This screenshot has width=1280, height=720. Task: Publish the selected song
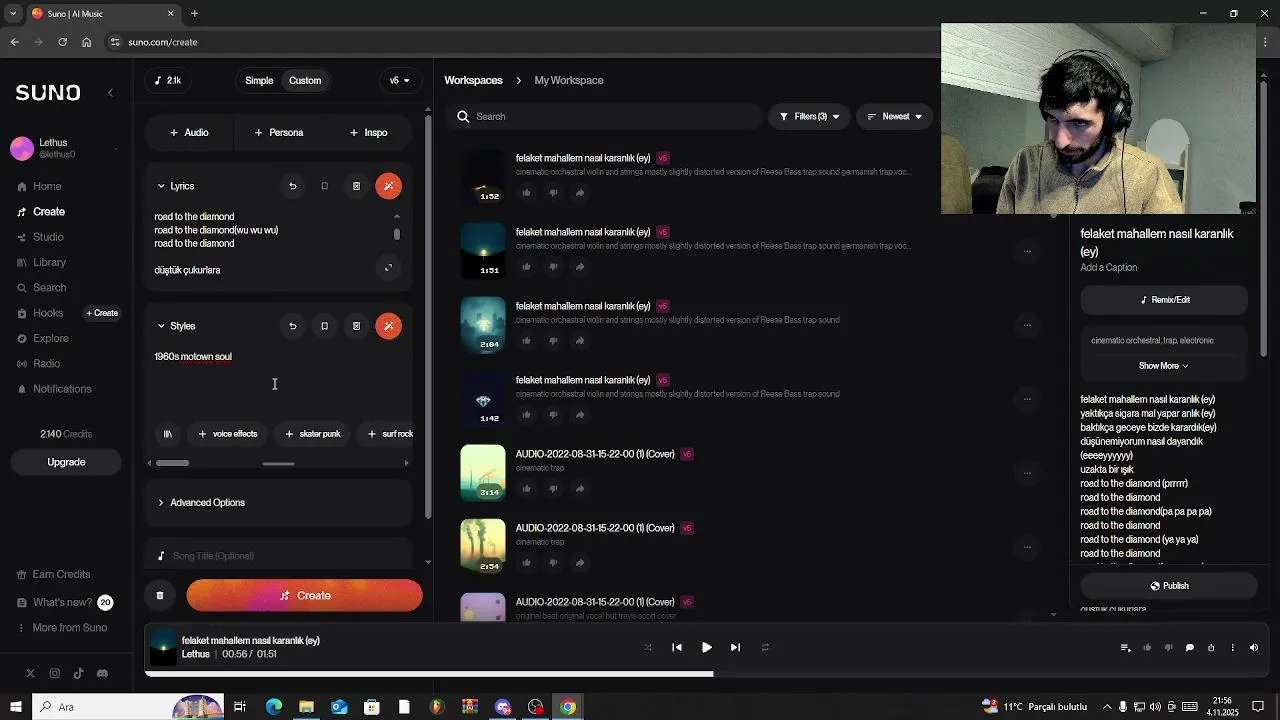(x=1169, y=586)
